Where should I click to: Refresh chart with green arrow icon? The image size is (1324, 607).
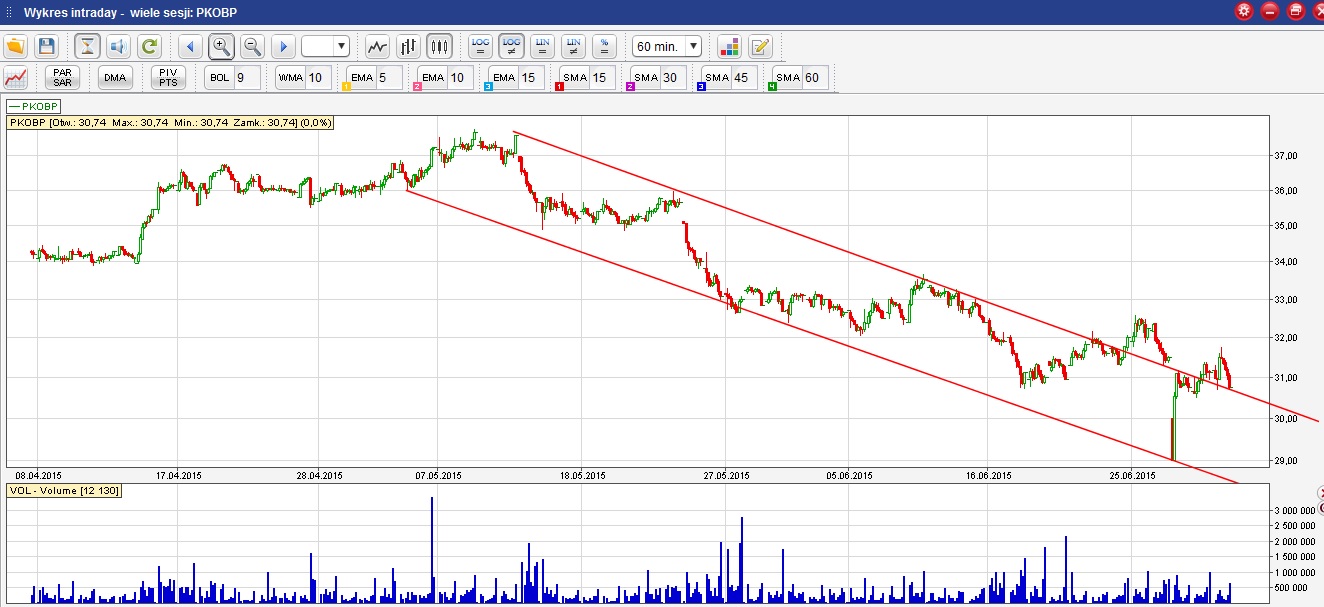[x=149, y=46]
